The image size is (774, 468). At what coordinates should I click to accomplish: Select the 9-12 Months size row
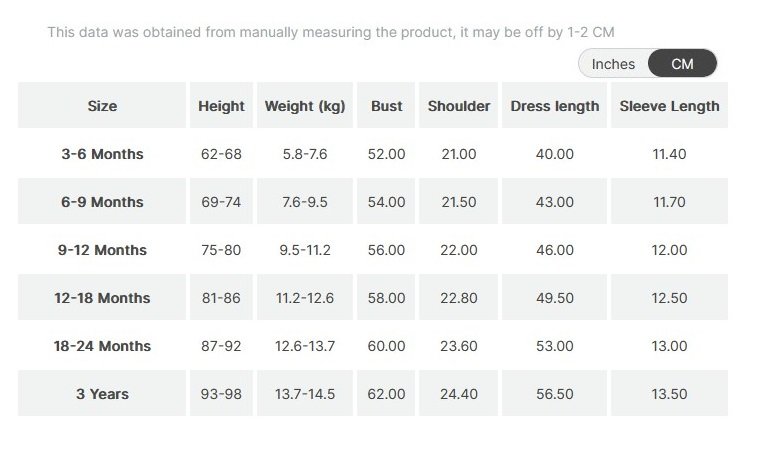point(102,250)
